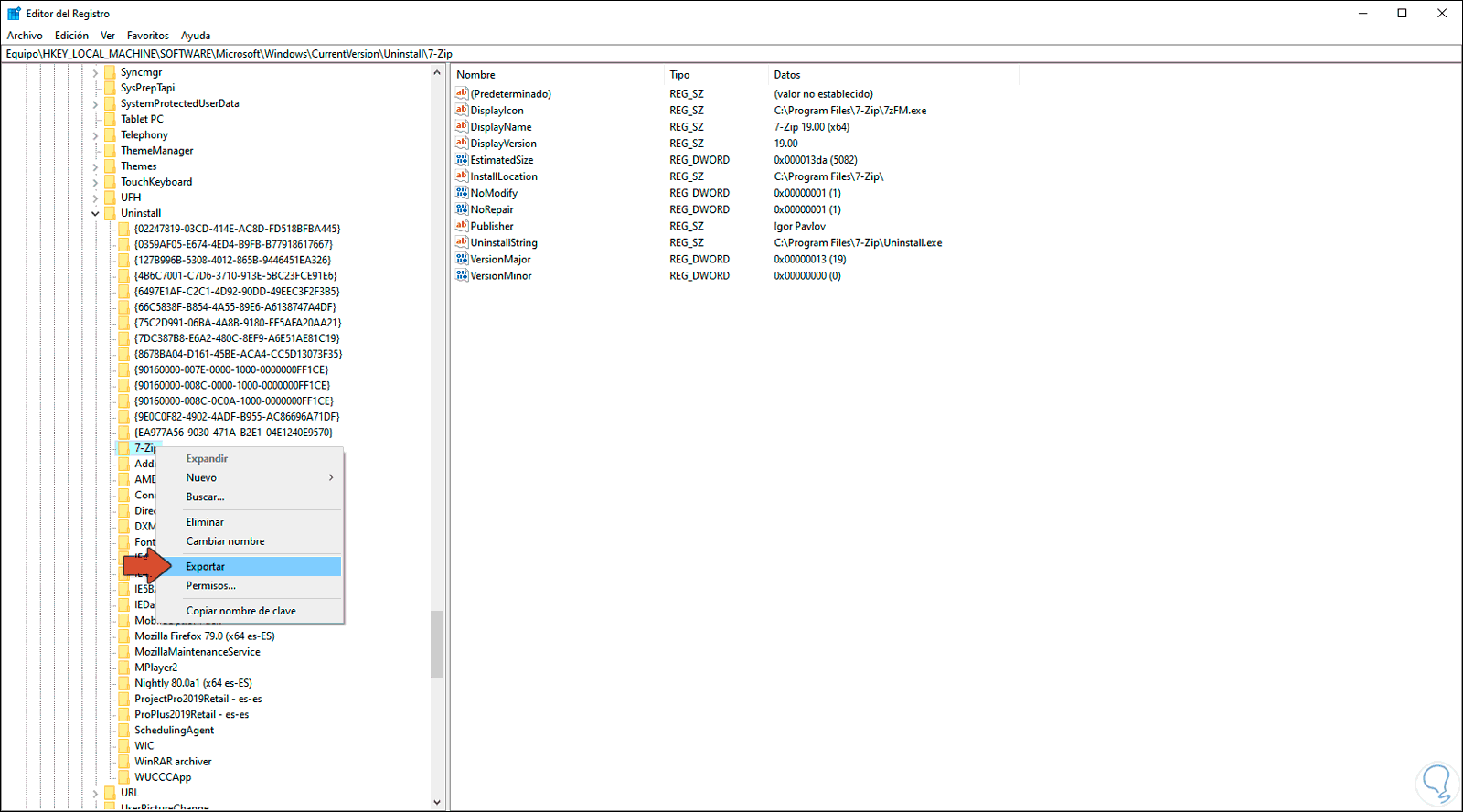Click the tree scrollbar up arrow
This screenshot has height=812, width=1463.
pos(437,72)
